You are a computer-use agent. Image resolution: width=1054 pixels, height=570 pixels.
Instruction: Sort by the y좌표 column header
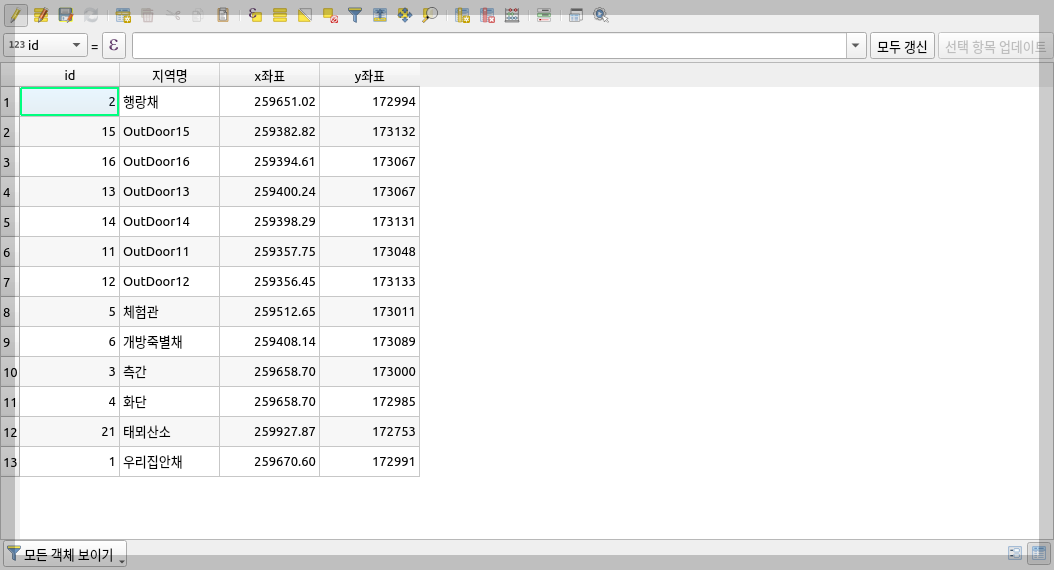tap(369, 75)
